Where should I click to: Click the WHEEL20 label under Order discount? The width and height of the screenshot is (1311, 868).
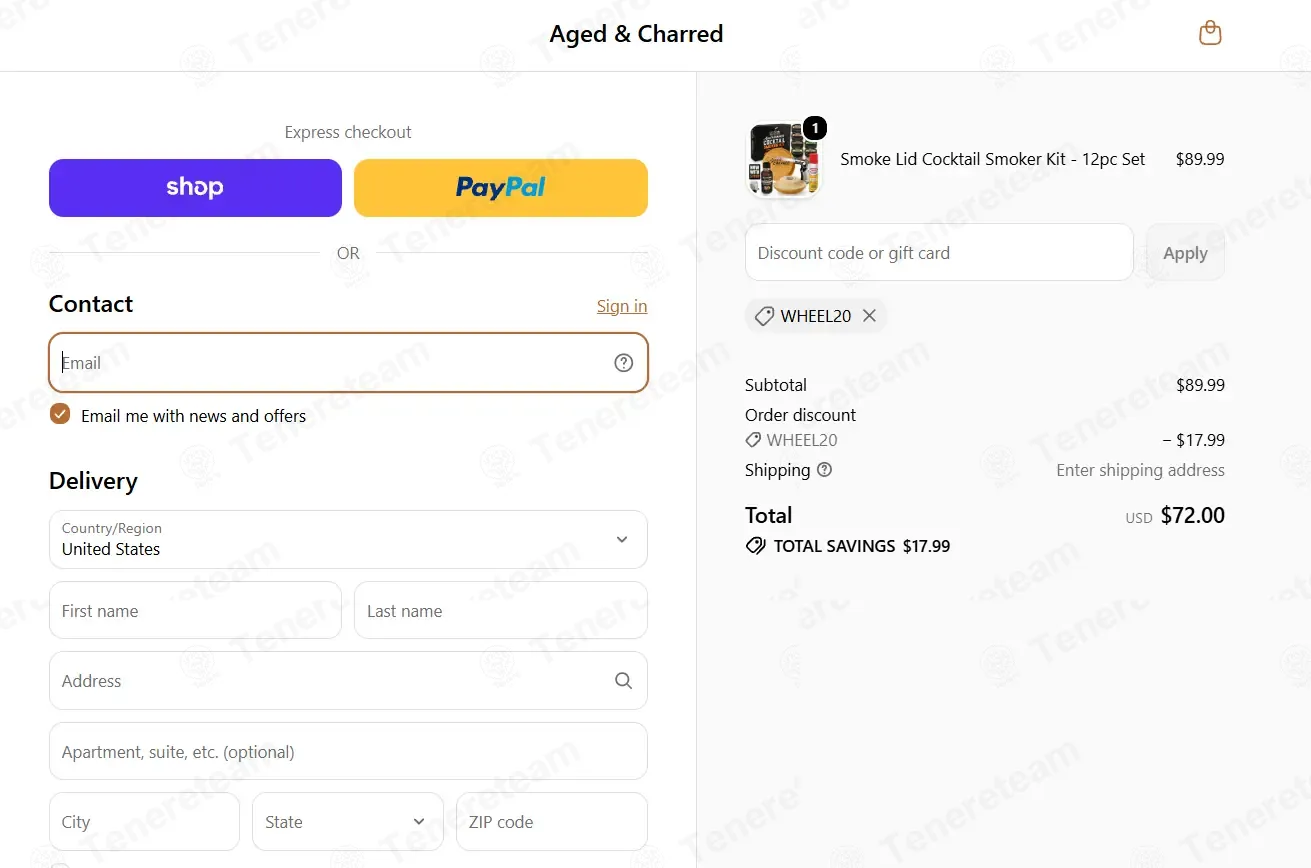[x=802, y=440]
